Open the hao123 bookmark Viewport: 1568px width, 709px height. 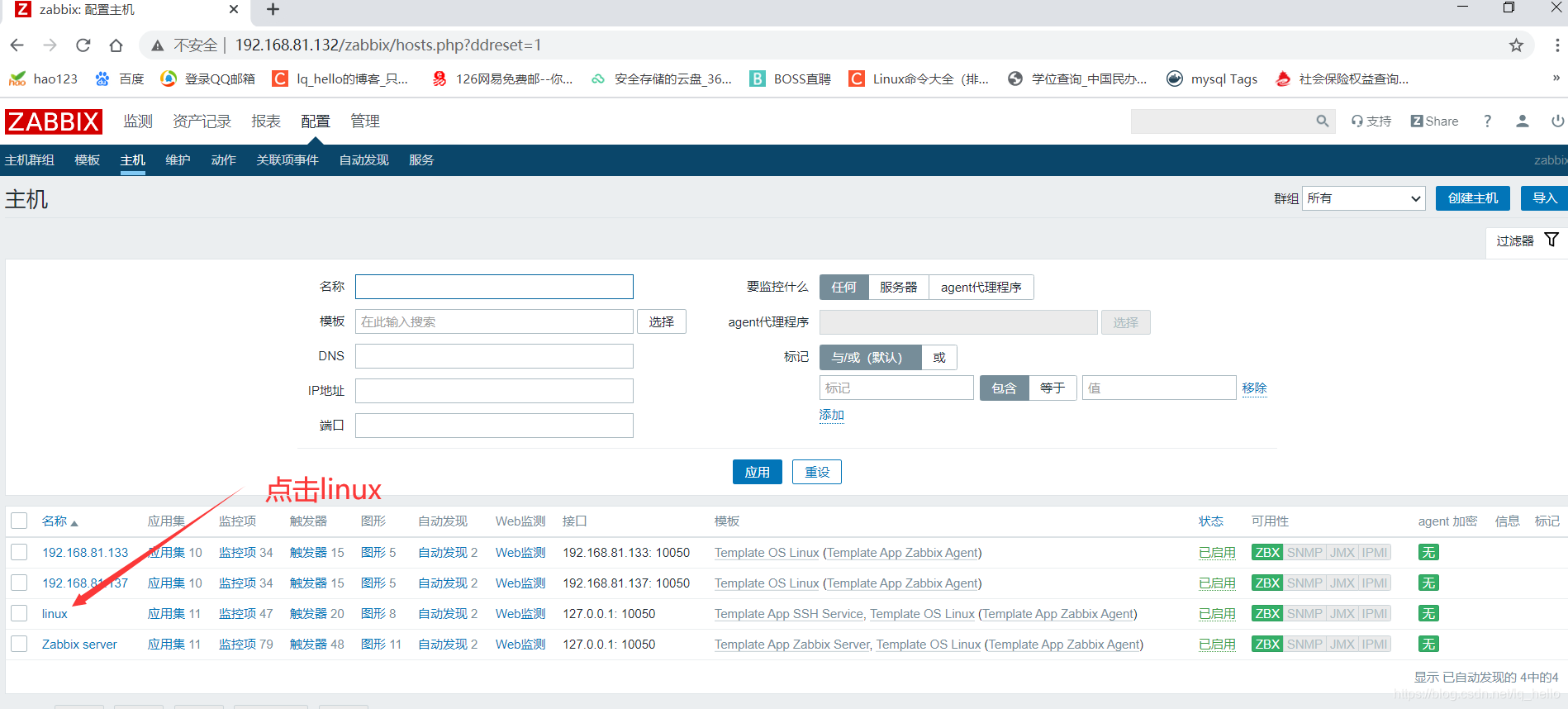[43, 79]
